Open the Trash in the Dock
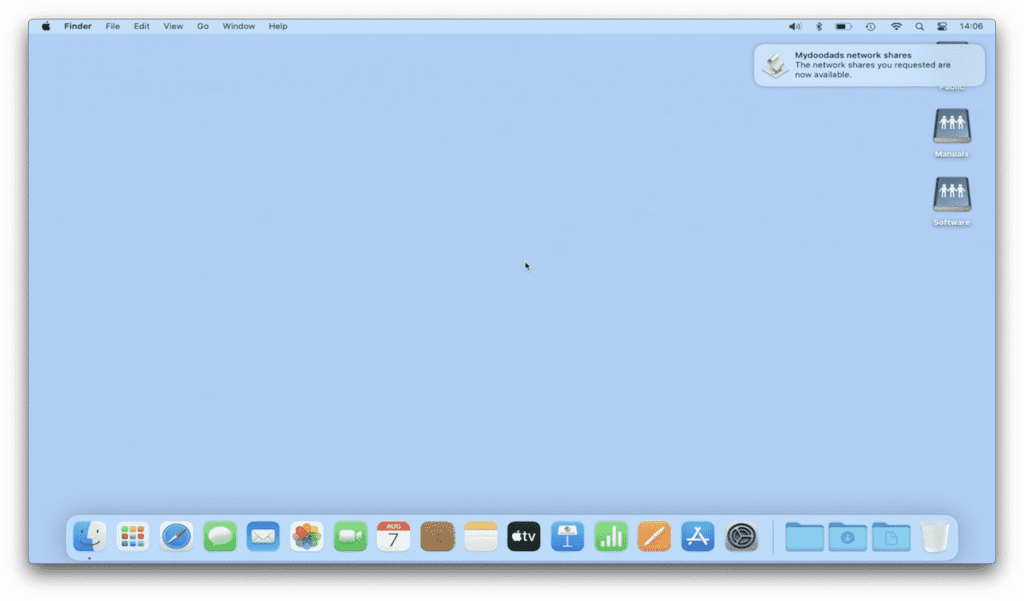1024x601 pixels. (x=935, y=536)
